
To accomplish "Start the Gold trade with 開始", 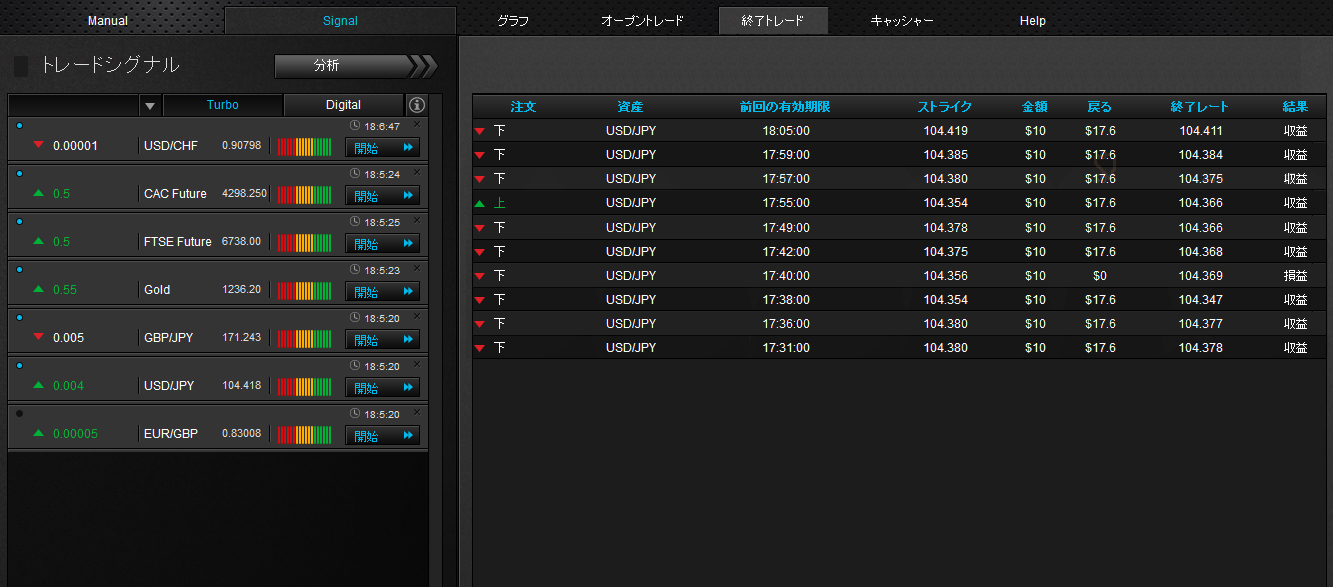I will point(383,292).
